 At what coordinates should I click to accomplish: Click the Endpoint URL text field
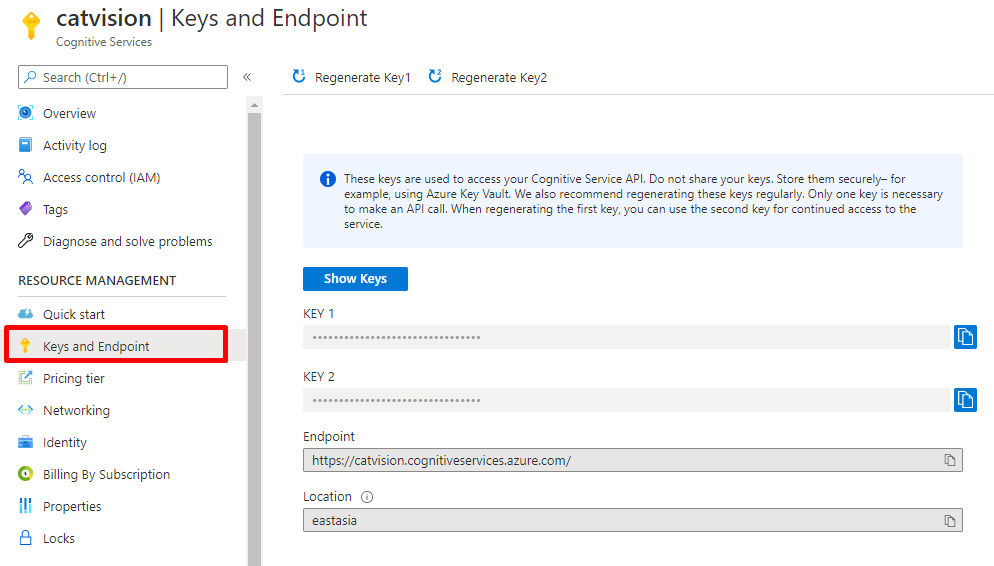pos(620,460)
